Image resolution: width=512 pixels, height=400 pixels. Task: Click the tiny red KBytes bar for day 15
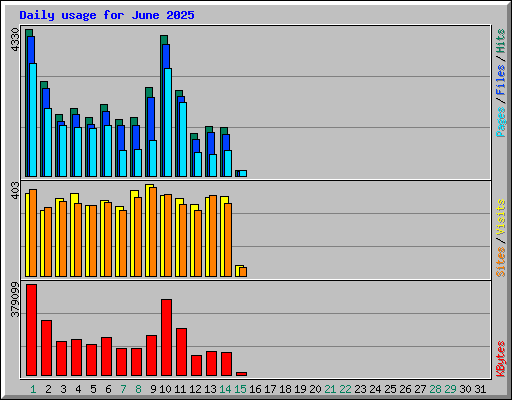tap(241, 374)
